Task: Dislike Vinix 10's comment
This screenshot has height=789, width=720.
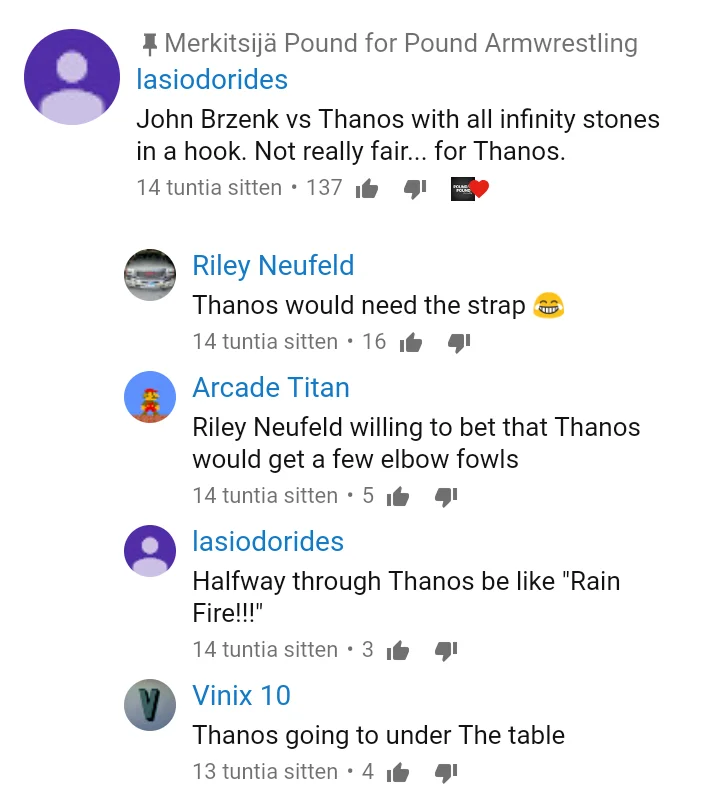Action: click(446, 773)
